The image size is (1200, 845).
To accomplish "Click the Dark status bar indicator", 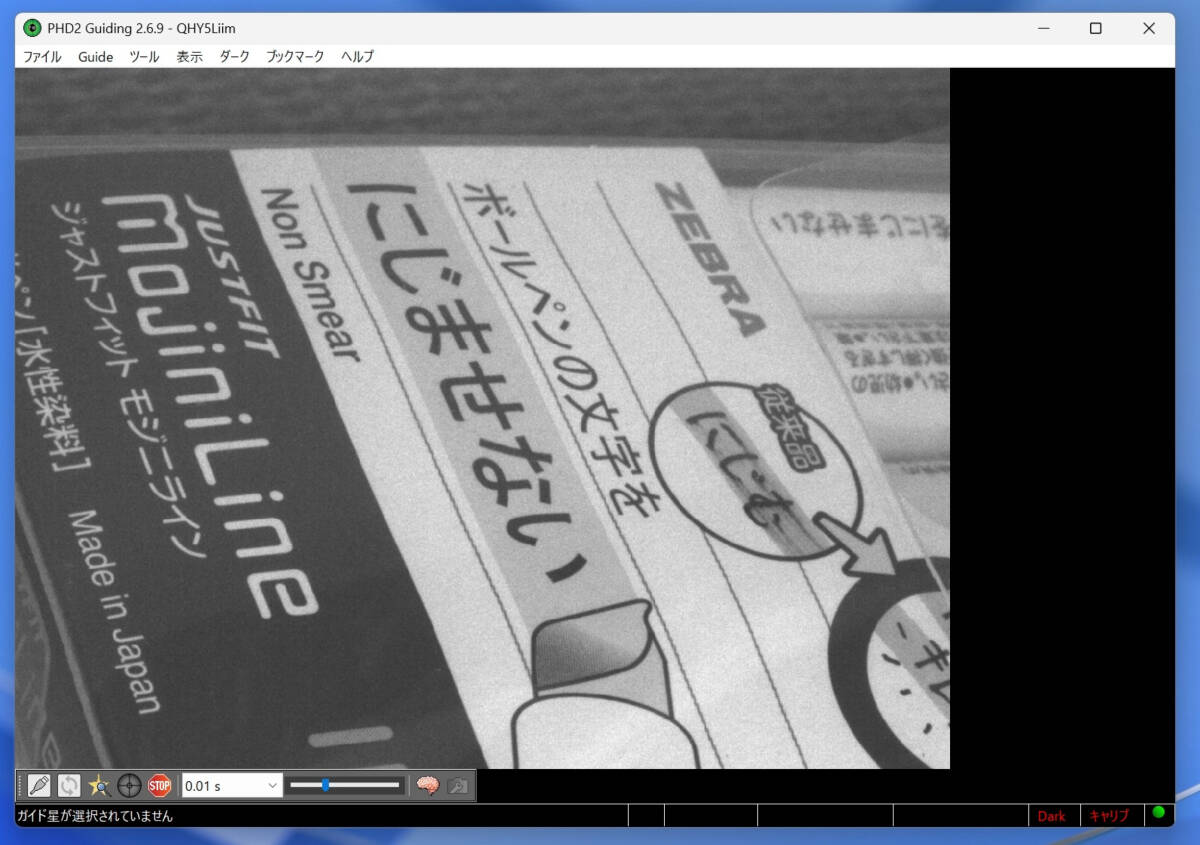I will coord(1051,816).
